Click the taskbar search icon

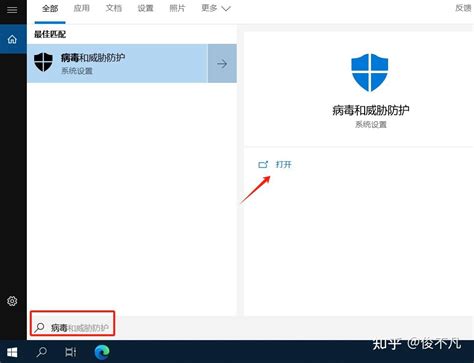[42, 352]
